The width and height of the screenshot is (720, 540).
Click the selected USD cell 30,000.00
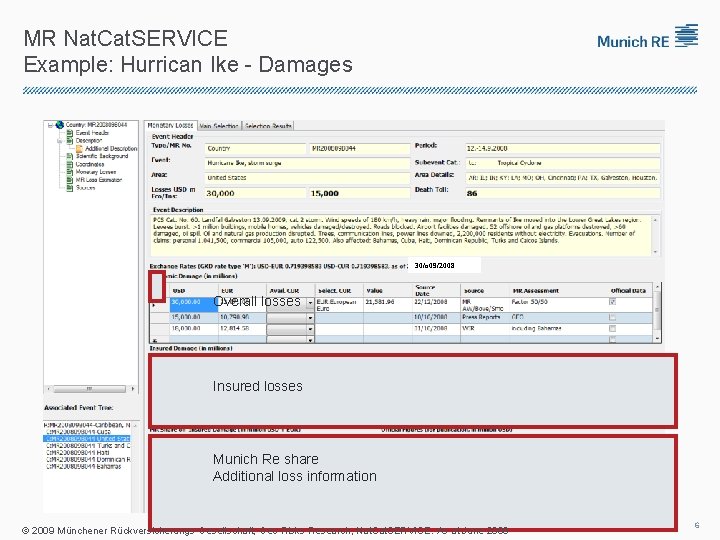(x=194, y=305)
